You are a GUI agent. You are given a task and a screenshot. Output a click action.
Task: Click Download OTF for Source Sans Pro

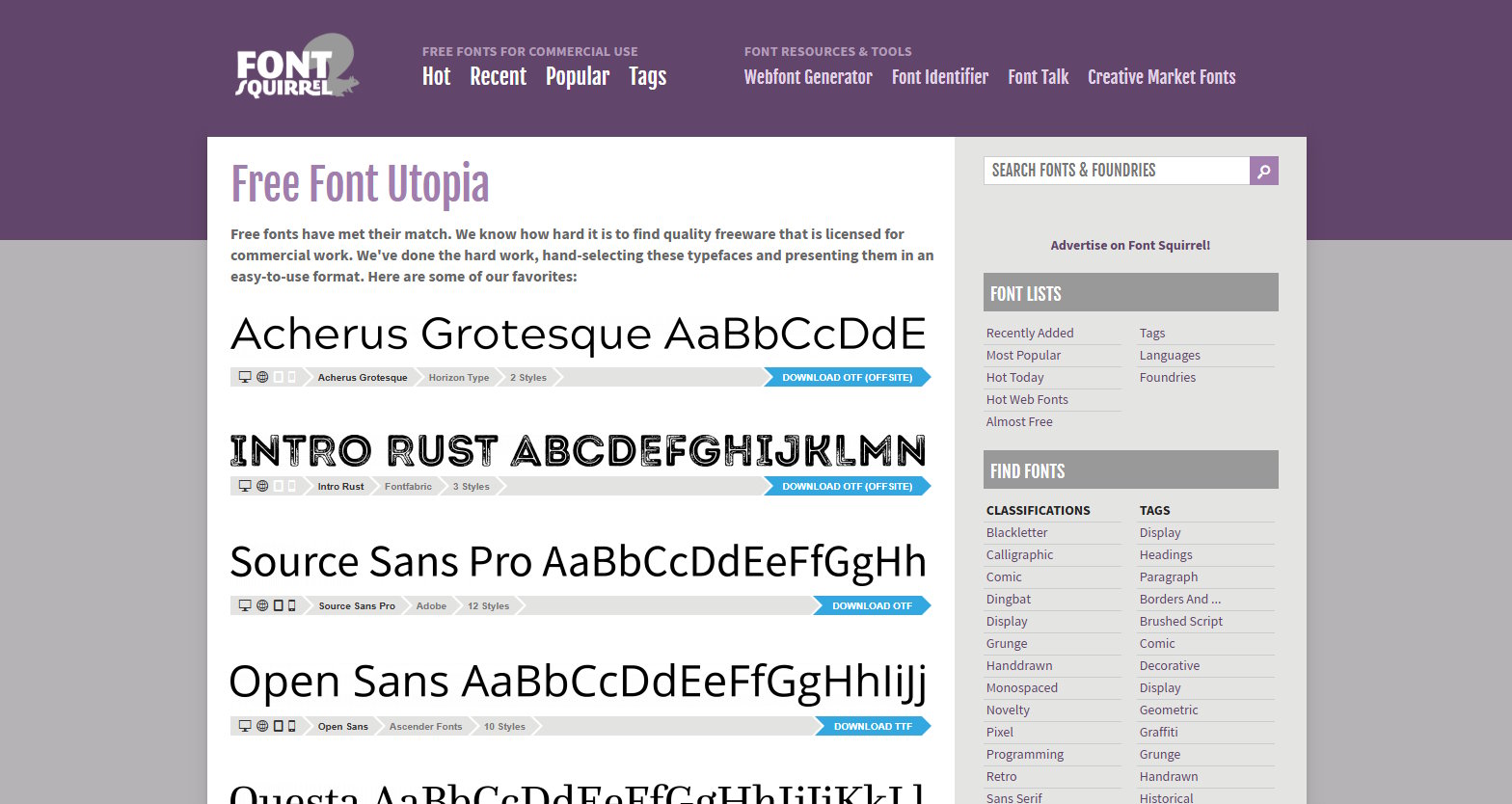[x=872, y=605]
